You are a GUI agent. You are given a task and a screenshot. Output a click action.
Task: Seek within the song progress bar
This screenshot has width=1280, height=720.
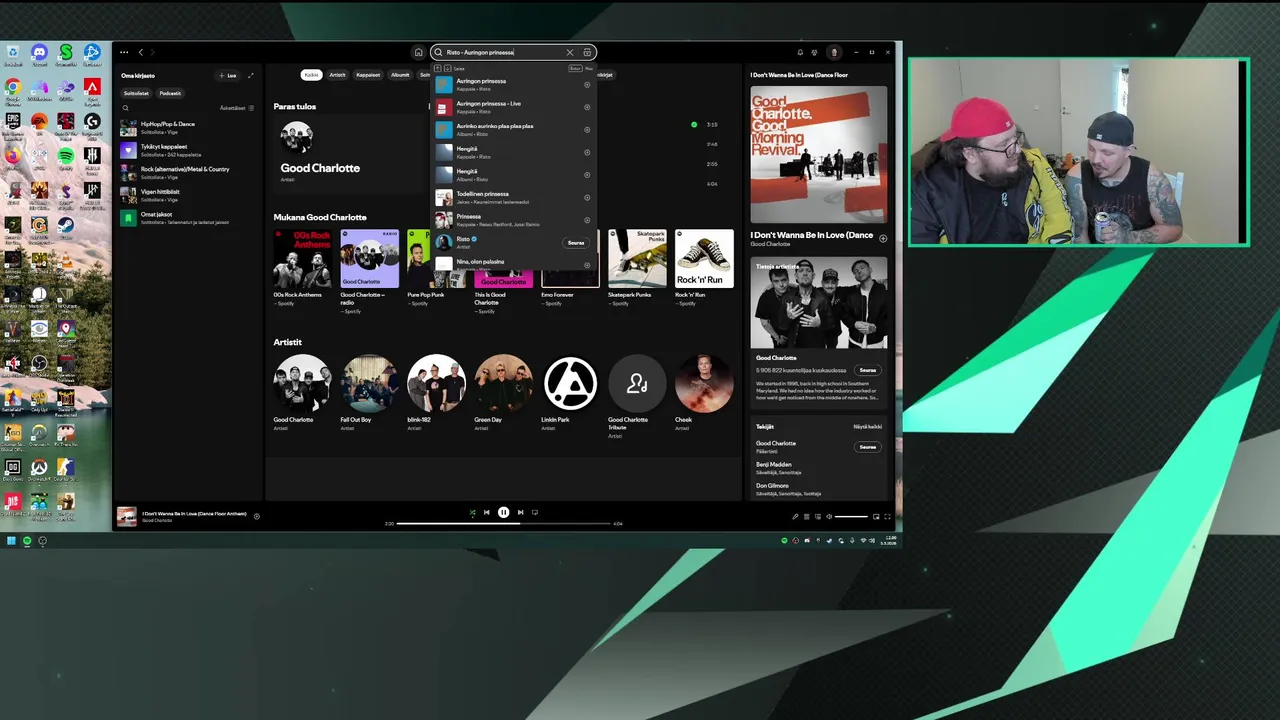click(503, 523)
